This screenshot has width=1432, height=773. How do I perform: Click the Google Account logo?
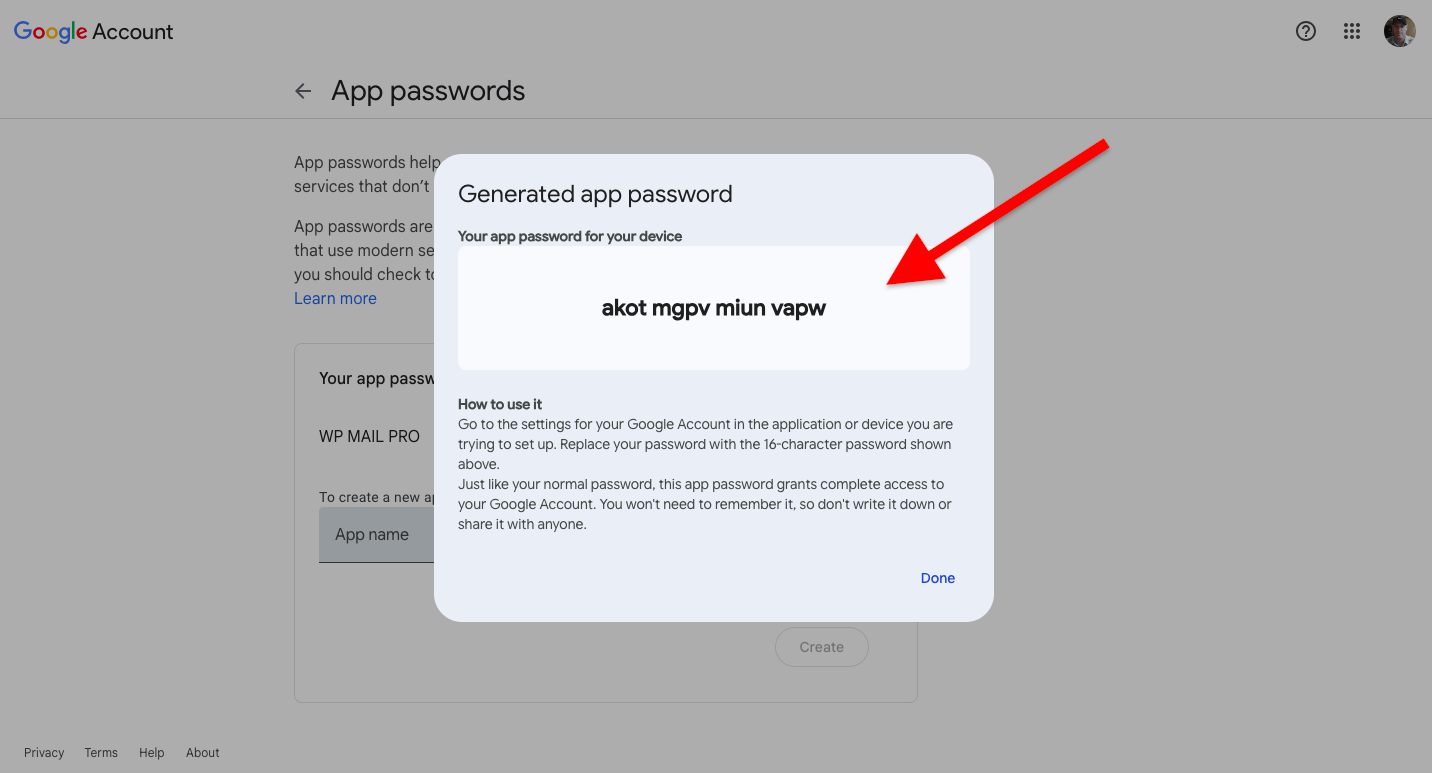coord(93,32)
